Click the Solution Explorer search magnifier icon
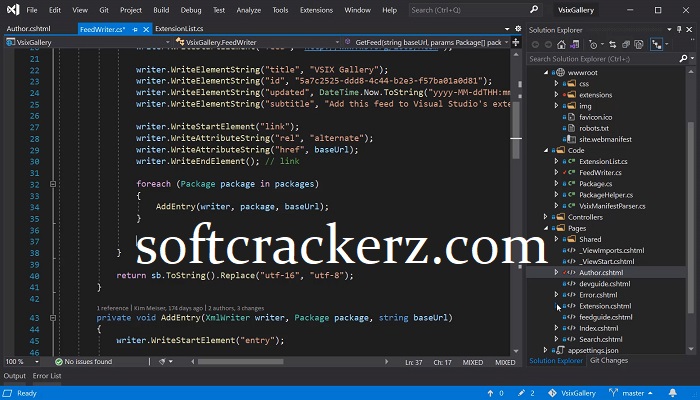The width and height of the screenshot is (700, 400). (x=683, y=58)
